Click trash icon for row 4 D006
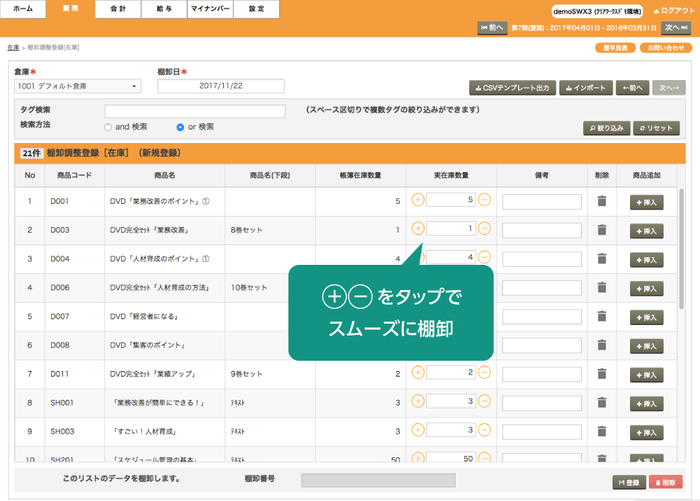 [601, 287]
